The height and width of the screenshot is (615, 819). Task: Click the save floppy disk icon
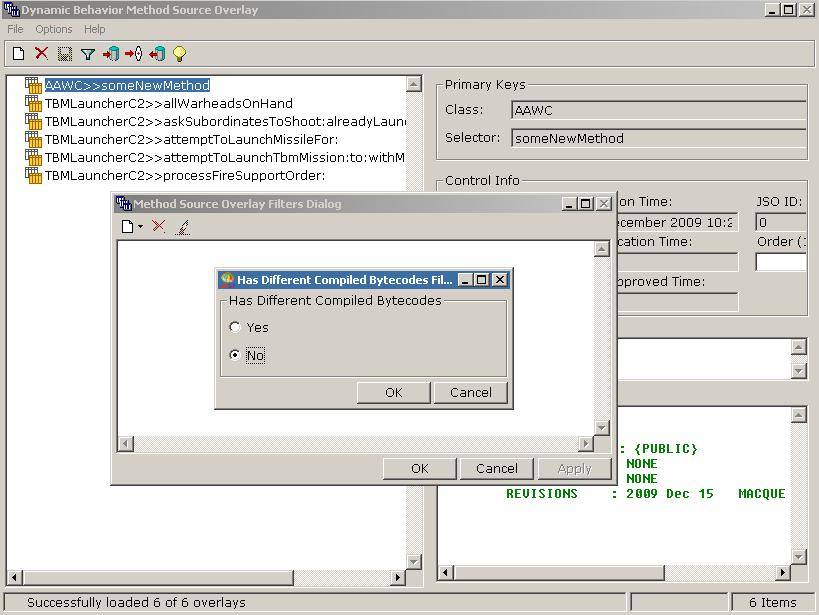click(x=64, y=54)
